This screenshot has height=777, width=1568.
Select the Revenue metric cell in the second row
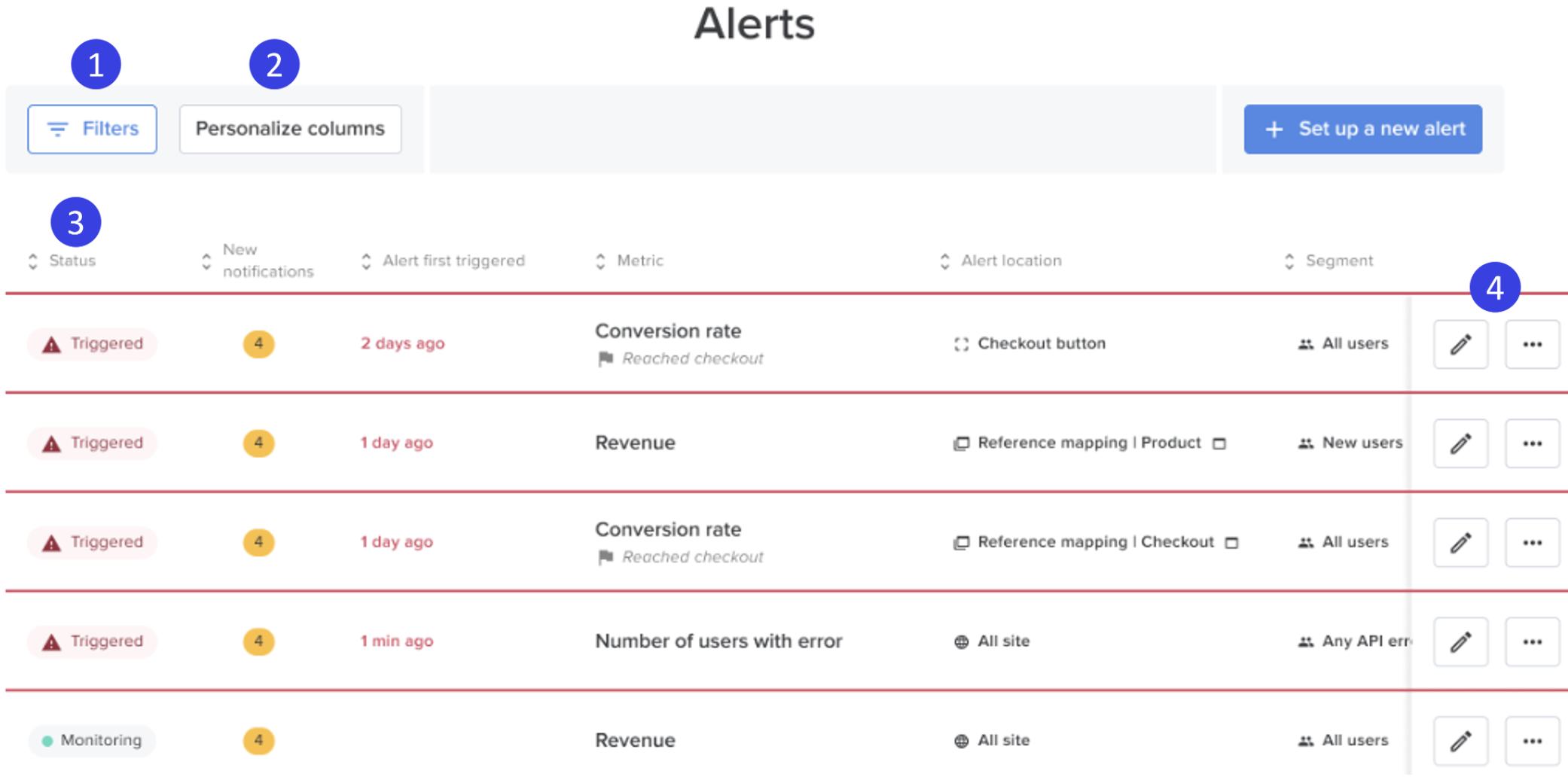click(x=635, y=443)
